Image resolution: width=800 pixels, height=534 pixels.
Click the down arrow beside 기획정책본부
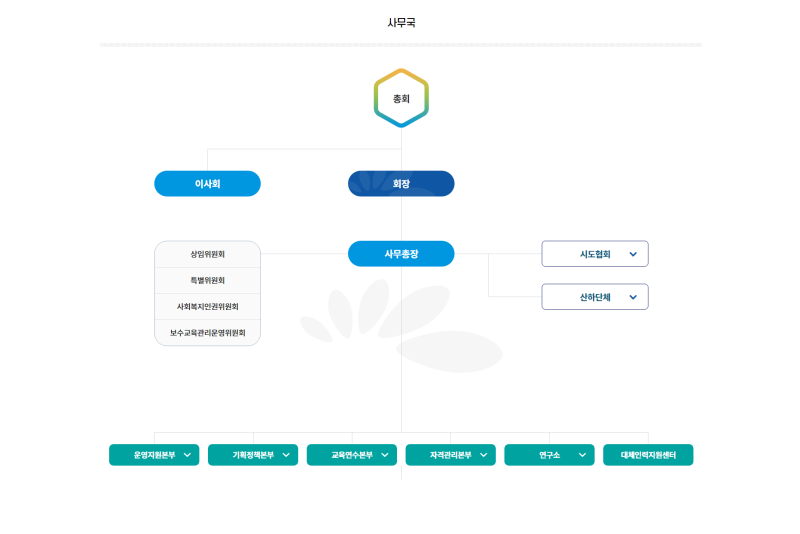click(286, 456)
